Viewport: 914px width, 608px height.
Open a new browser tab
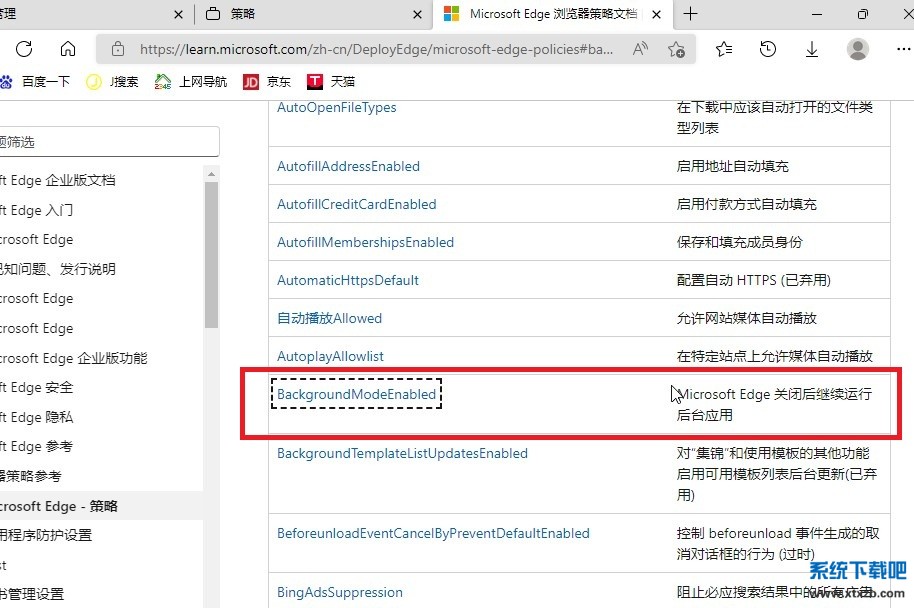coord(691,14)
